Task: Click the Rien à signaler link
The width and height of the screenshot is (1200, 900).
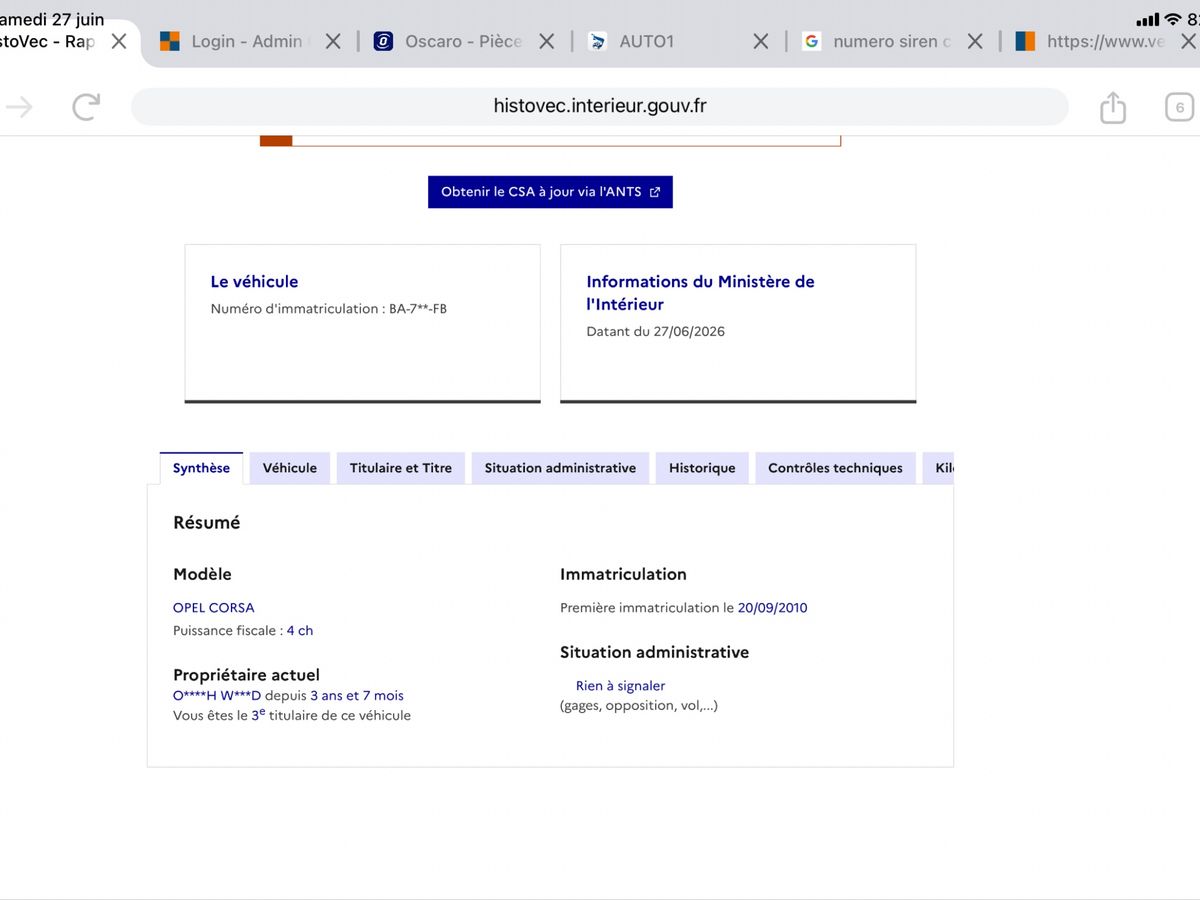Action: [x=620, y=686]
